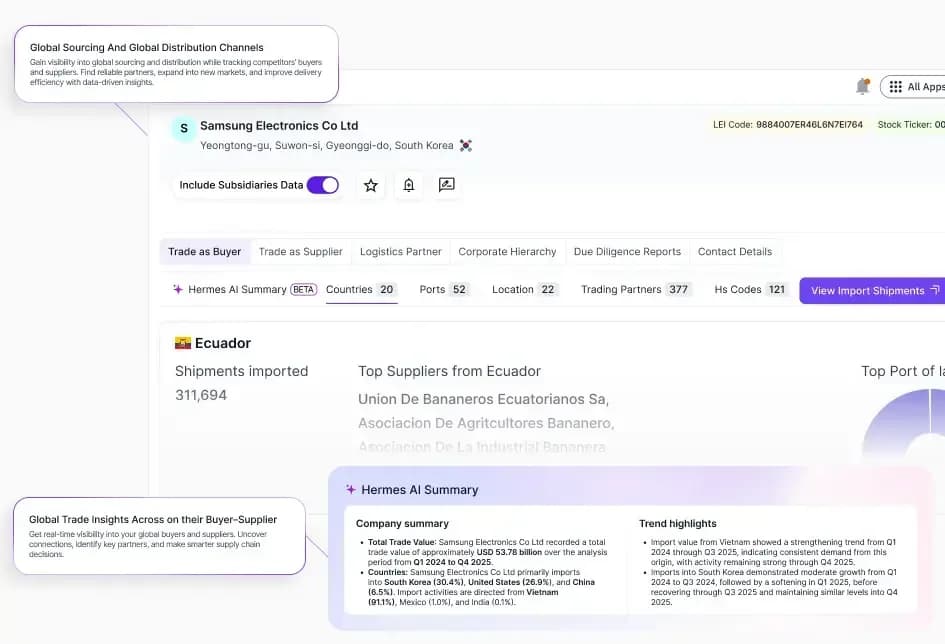Click the notification bell icon

tap(862, 87)
